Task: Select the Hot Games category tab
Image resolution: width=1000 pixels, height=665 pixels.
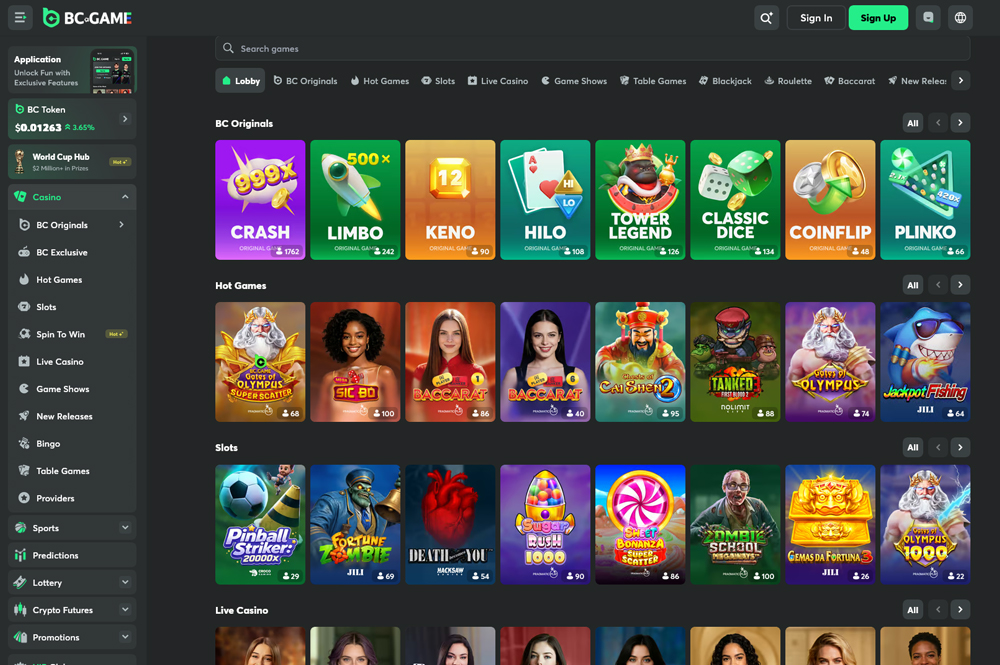Action: click(379, 81)
